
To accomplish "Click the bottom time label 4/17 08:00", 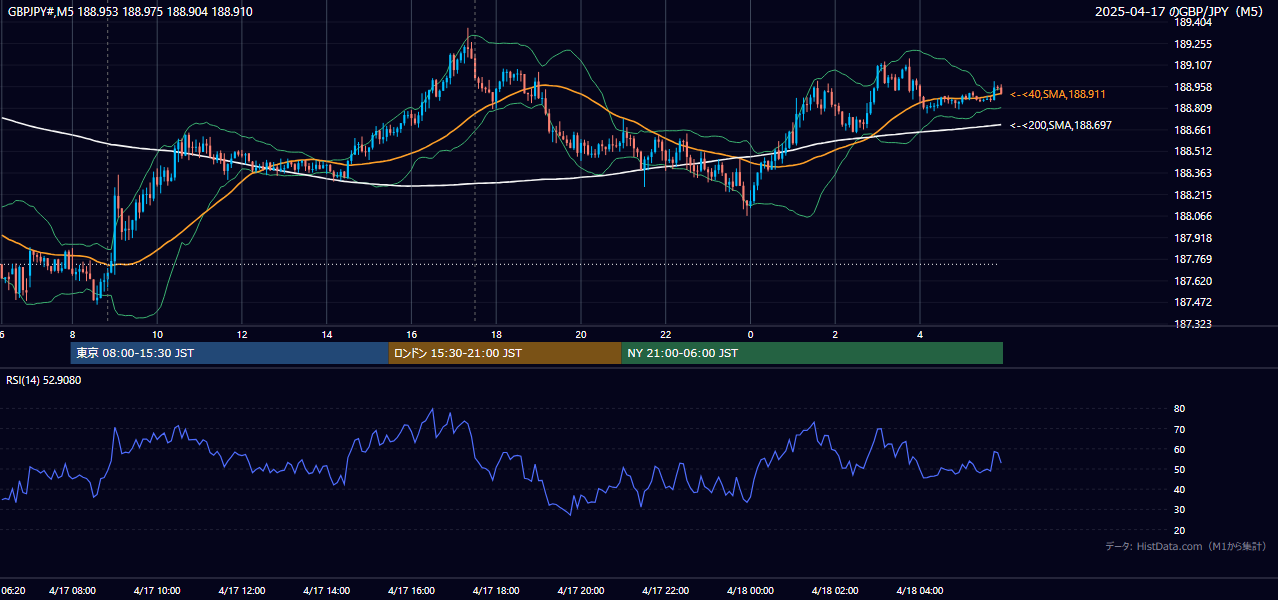I will click(72, 591).
